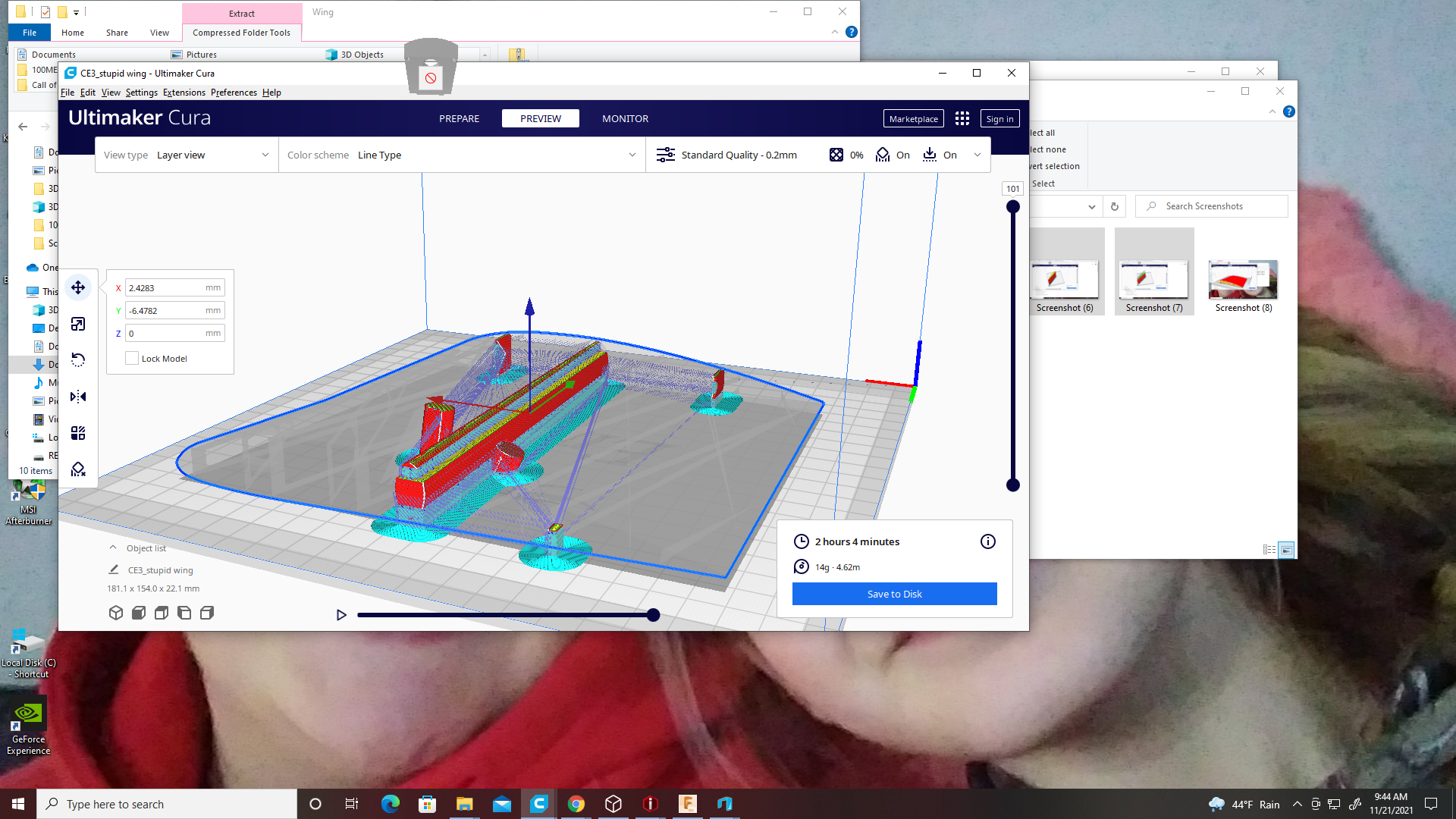Click the edit pencil beside CE3_stupid wing
The height and width of the screenshot is (819, 1456).
click(x=114, y=570)
